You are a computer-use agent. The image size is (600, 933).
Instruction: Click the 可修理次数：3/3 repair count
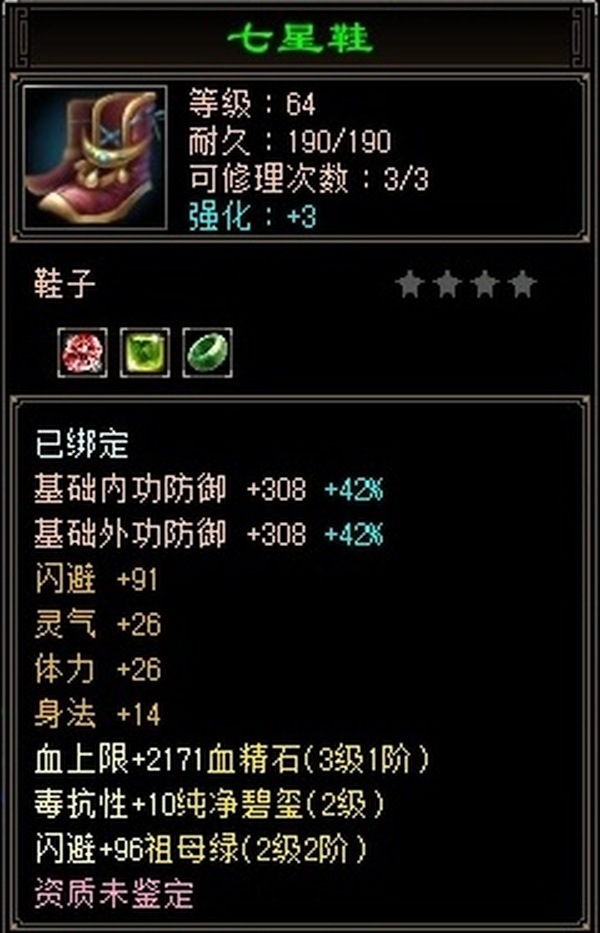(x=308, y=179)
